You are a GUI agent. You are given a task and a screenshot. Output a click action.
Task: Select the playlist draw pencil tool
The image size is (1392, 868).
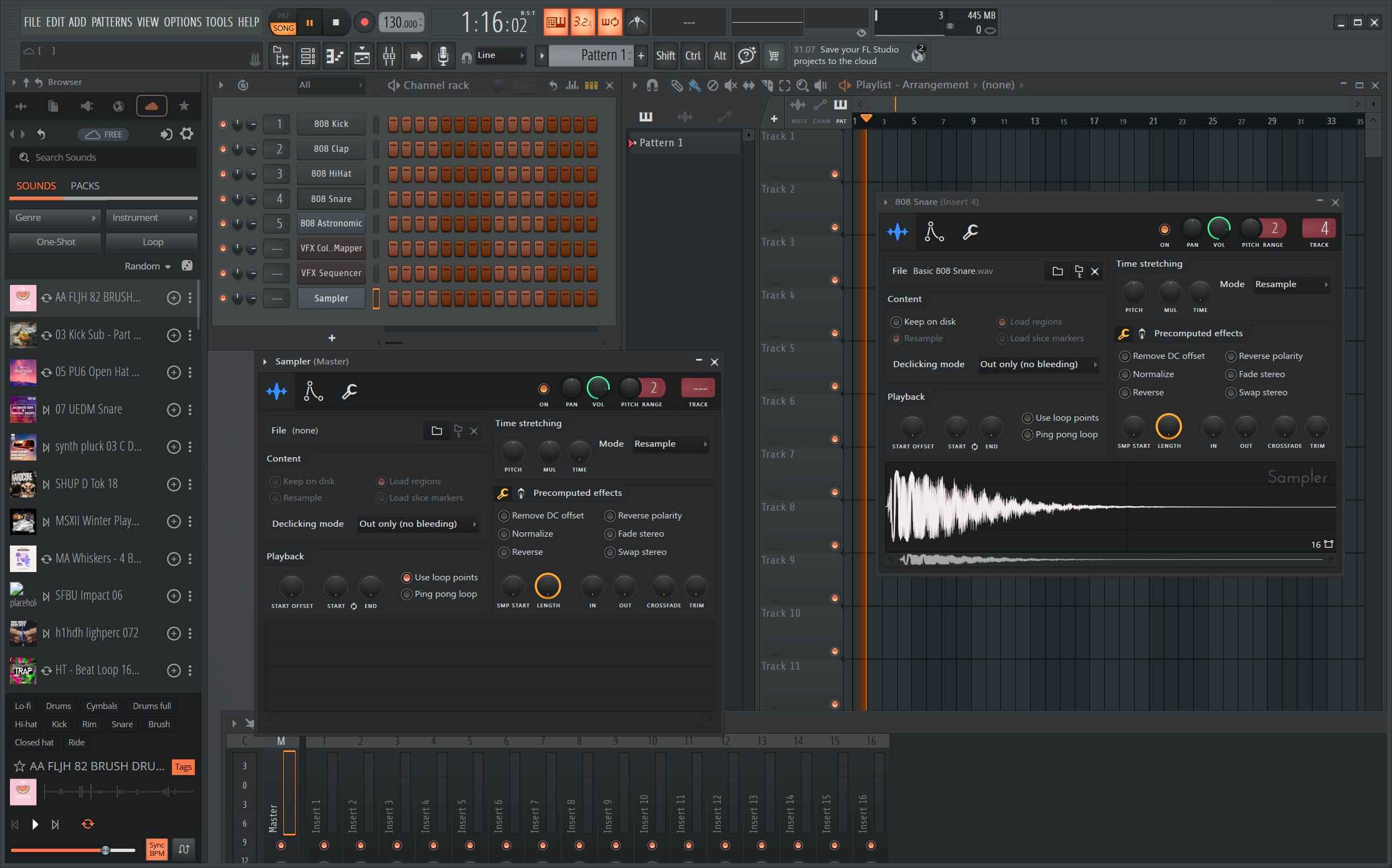(x=677, y=85)
